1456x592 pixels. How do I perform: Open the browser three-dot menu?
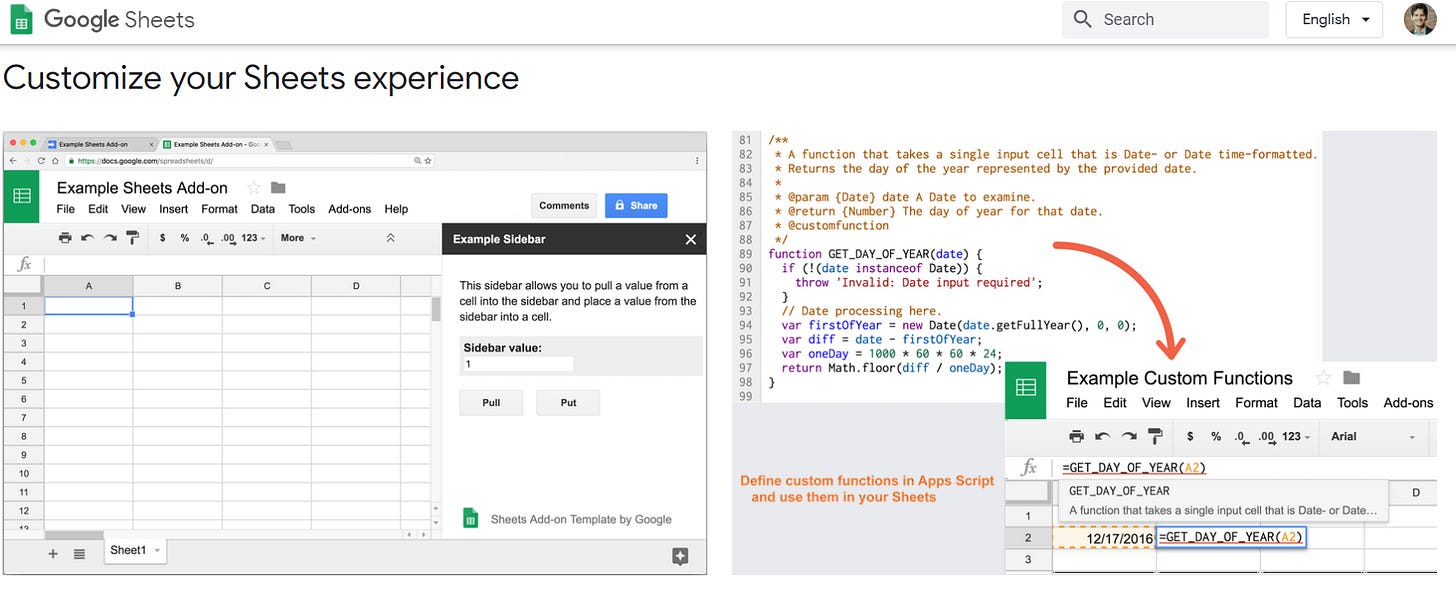click(696, 160)
